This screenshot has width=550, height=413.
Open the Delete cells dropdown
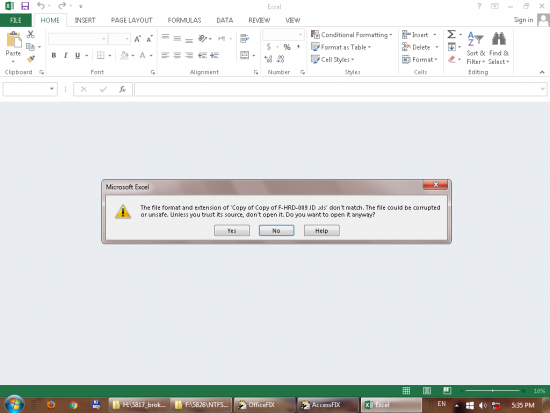coord(420,47)
